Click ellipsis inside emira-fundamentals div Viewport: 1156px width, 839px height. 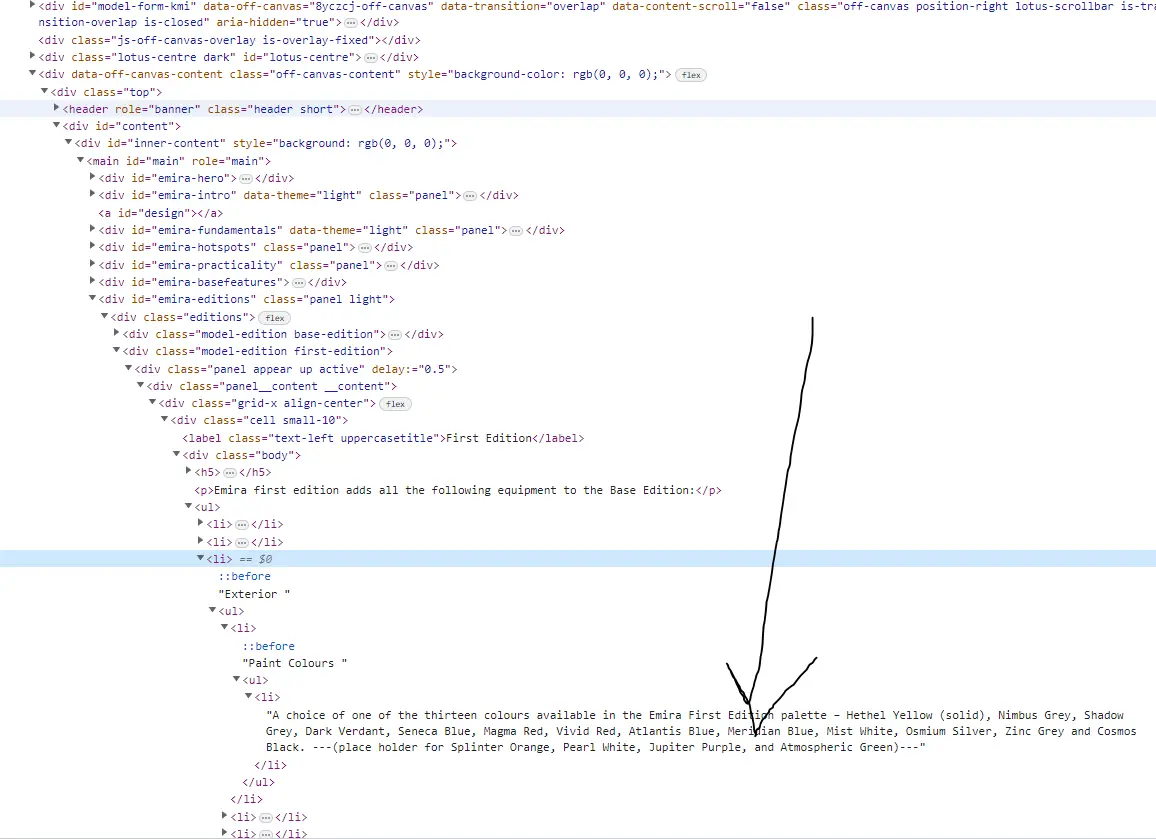coord(516,230)
